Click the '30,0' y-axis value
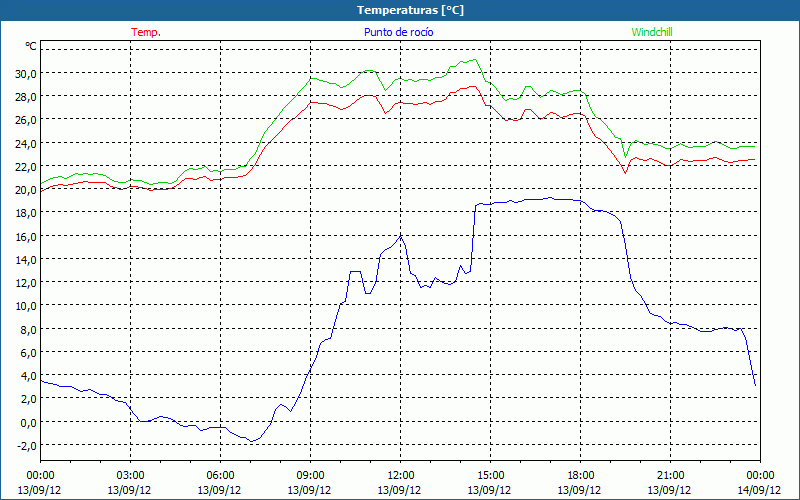The width and height of the screenshot is (800, 500). click(x=26, y=74)
